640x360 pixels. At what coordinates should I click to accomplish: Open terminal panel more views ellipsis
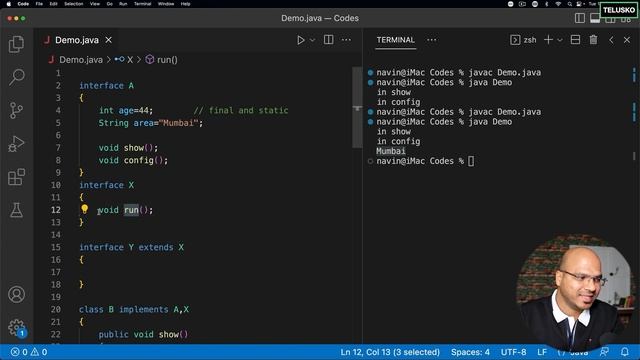(x=431, y=40)
